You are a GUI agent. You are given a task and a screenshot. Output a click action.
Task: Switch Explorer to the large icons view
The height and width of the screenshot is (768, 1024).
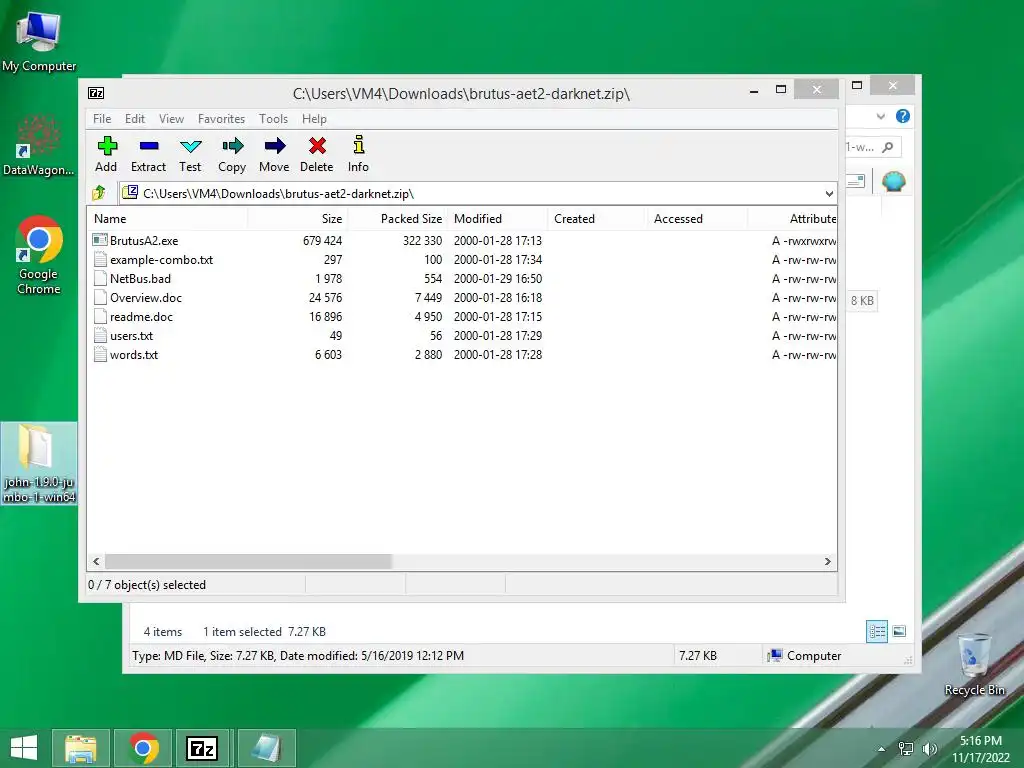[x=899, y=631]
